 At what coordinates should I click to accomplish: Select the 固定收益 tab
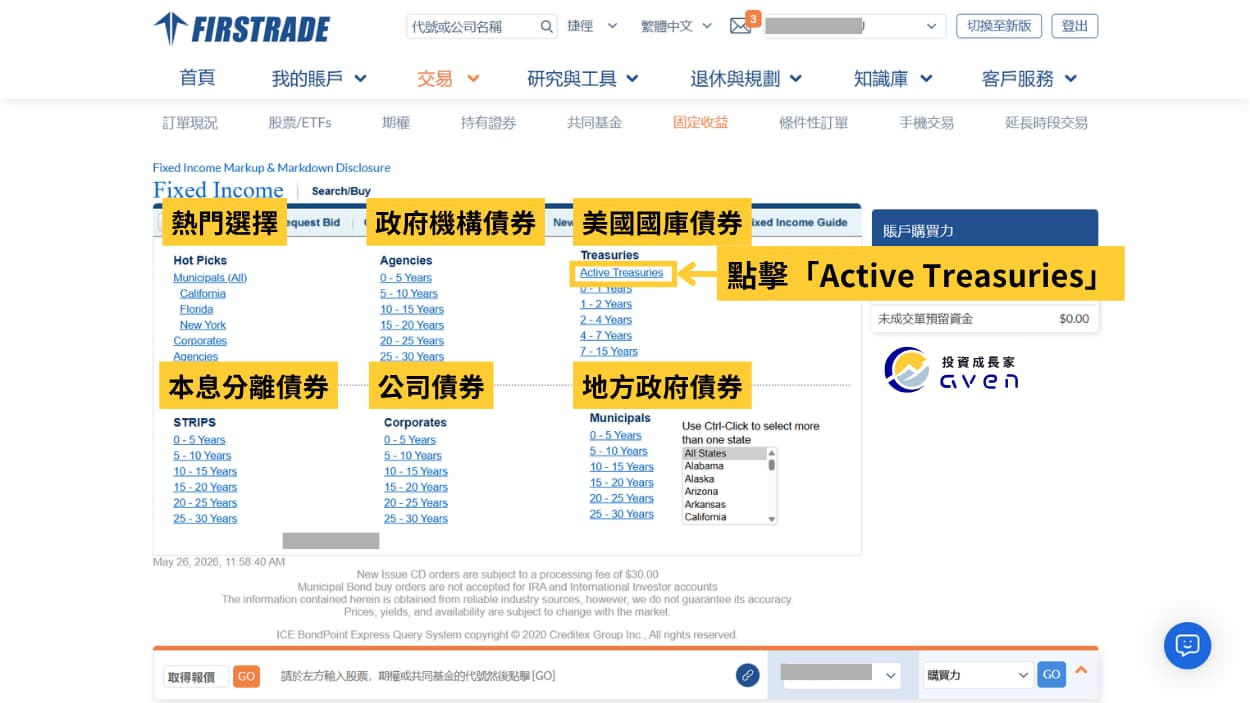tap(701, 123)
